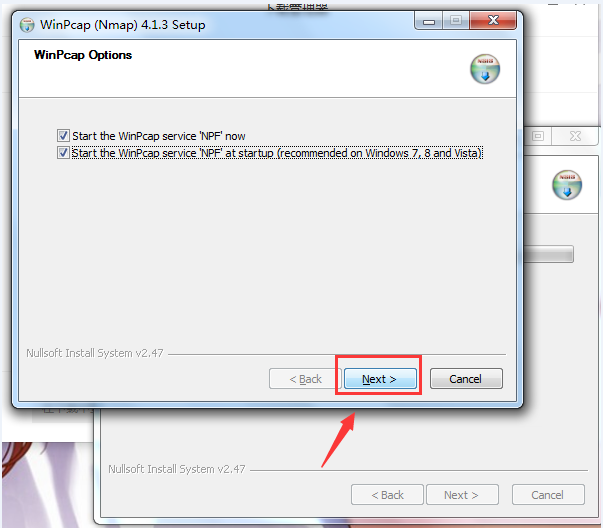Click the progress bar in background installer
This screenshot has height=528, width=603.
pyautogui.click(x=549, y=254)
